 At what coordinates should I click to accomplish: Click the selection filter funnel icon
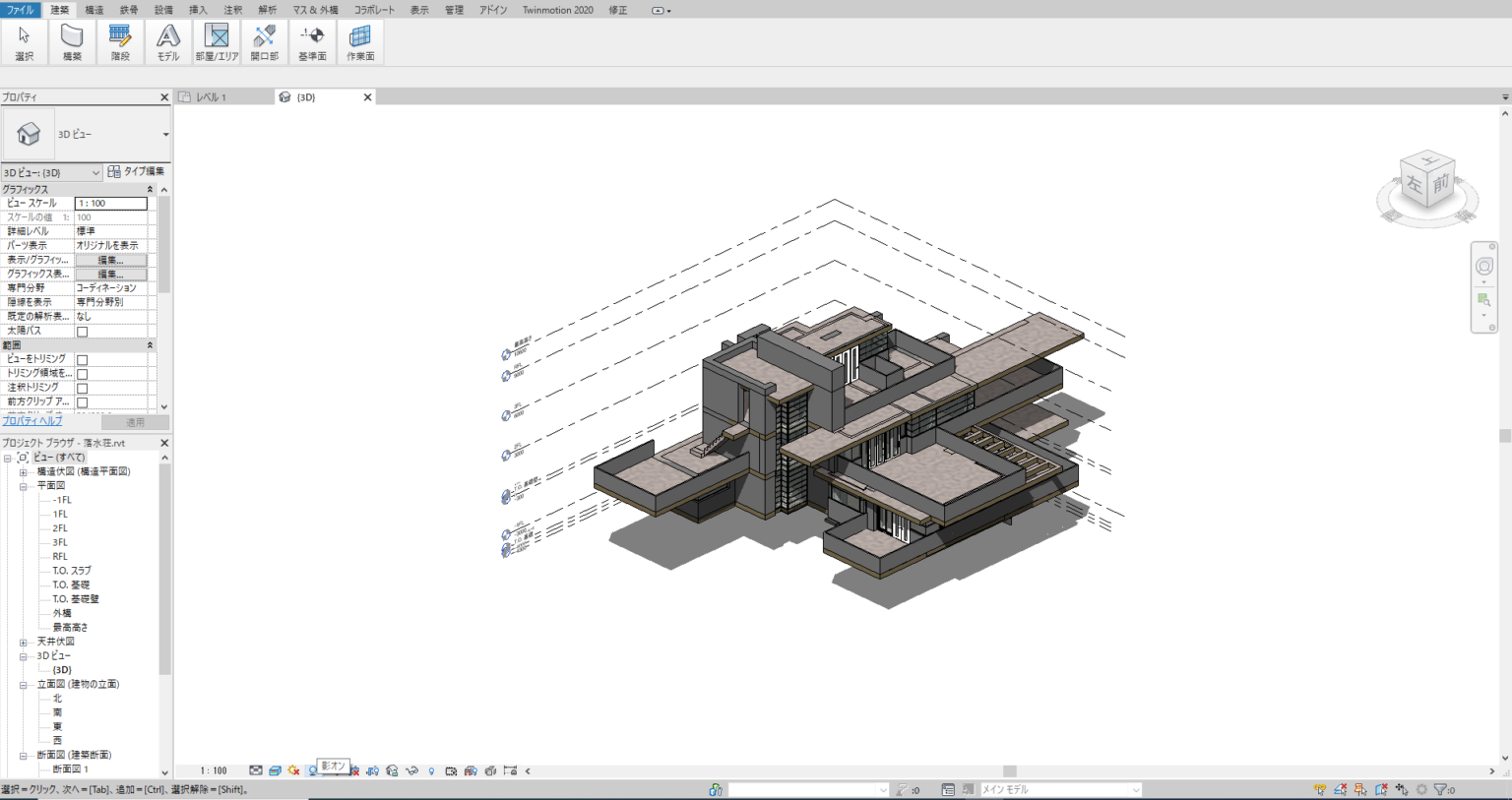coord(1440,789)
